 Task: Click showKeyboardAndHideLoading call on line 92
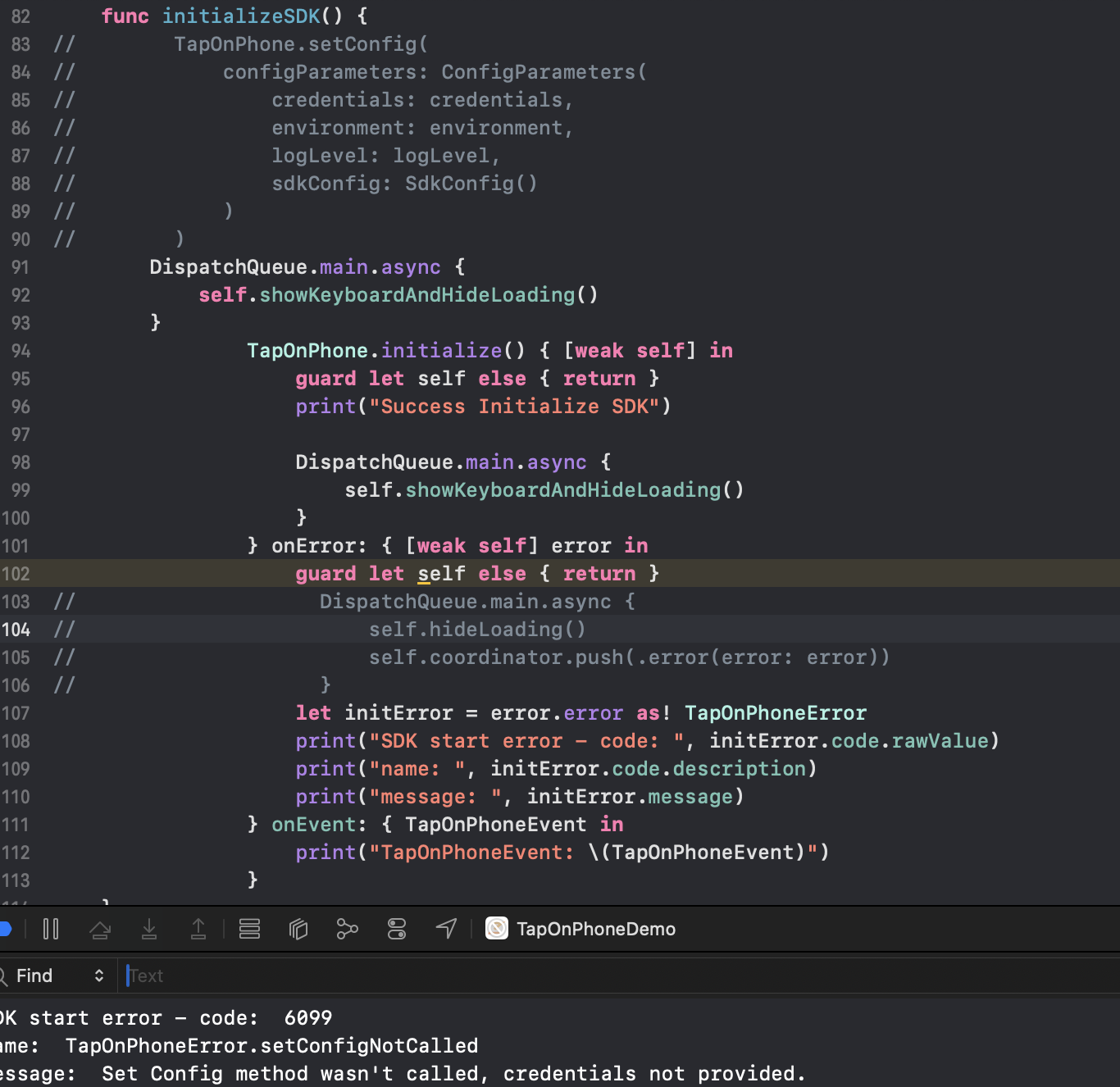coord(417,295)
